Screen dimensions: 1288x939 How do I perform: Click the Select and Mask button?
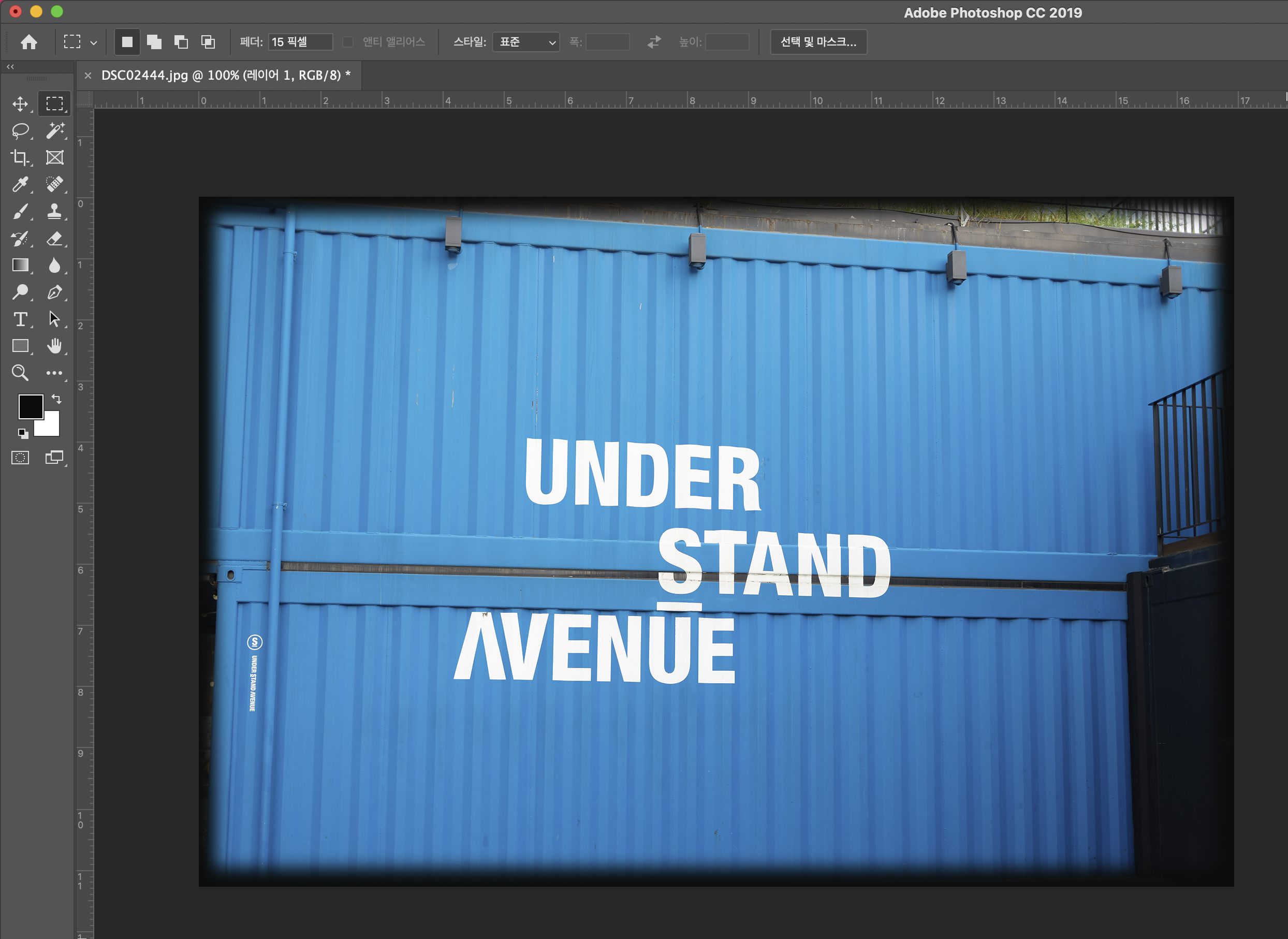pyautogui.click(x=818, y=42)
